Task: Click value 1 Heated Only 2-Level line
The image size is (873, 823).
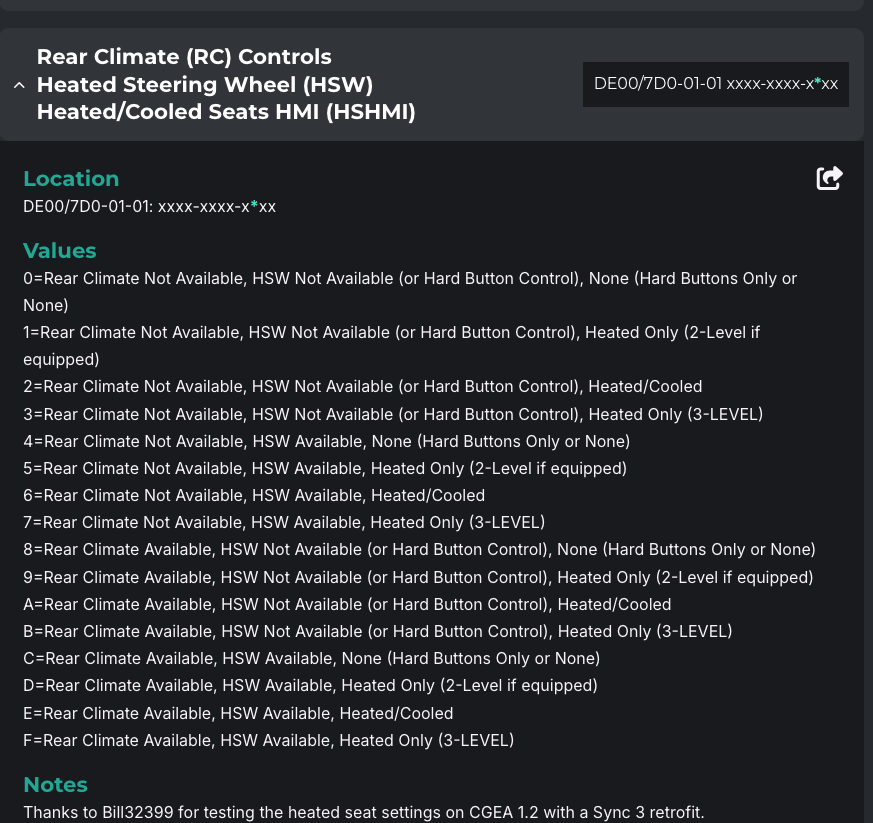Action: point(391,332)
